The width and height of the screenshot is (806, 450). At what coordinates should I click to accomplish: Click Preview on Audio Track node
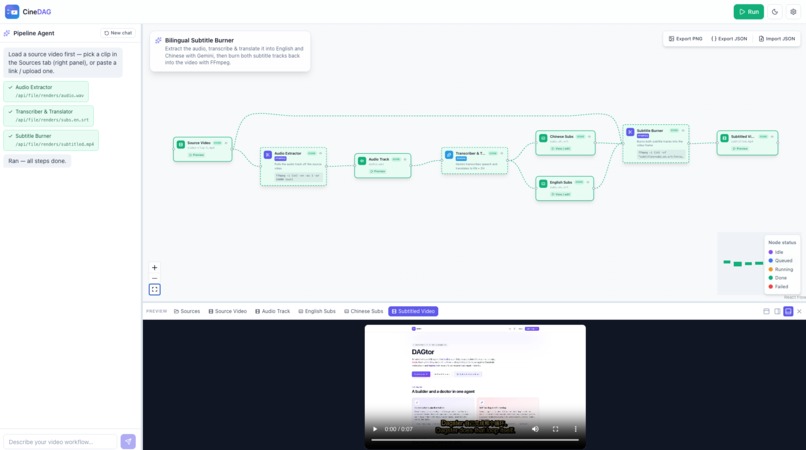[x=377, y=171]
